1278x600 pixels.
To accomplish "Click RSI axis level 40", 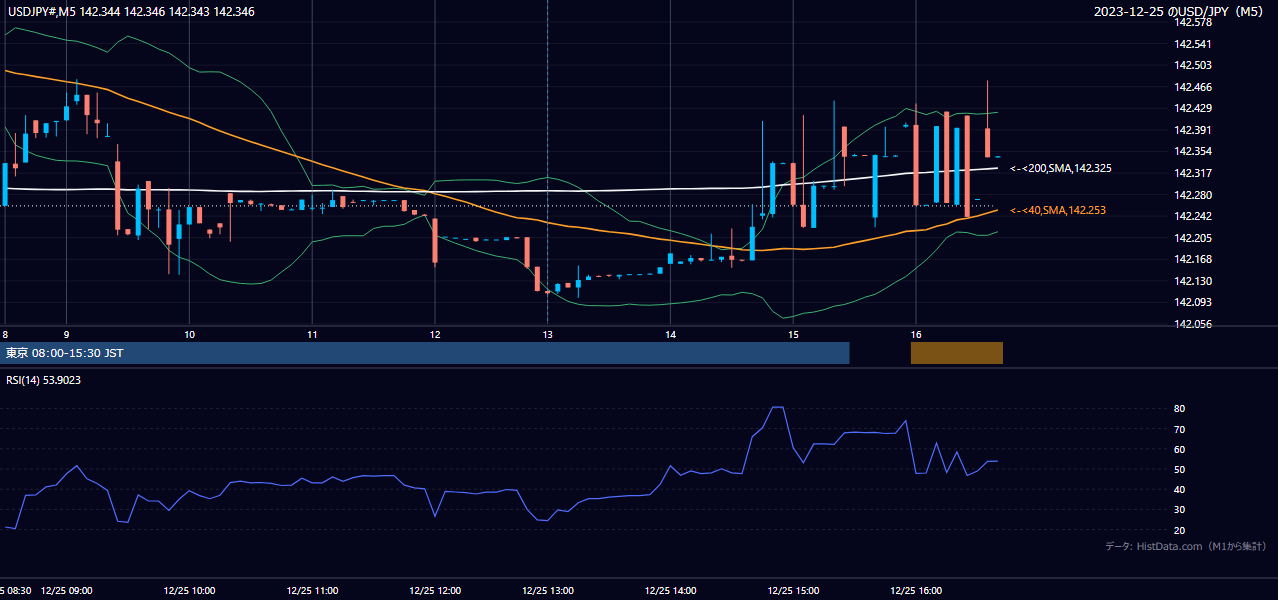I will tap(1180, 489).
